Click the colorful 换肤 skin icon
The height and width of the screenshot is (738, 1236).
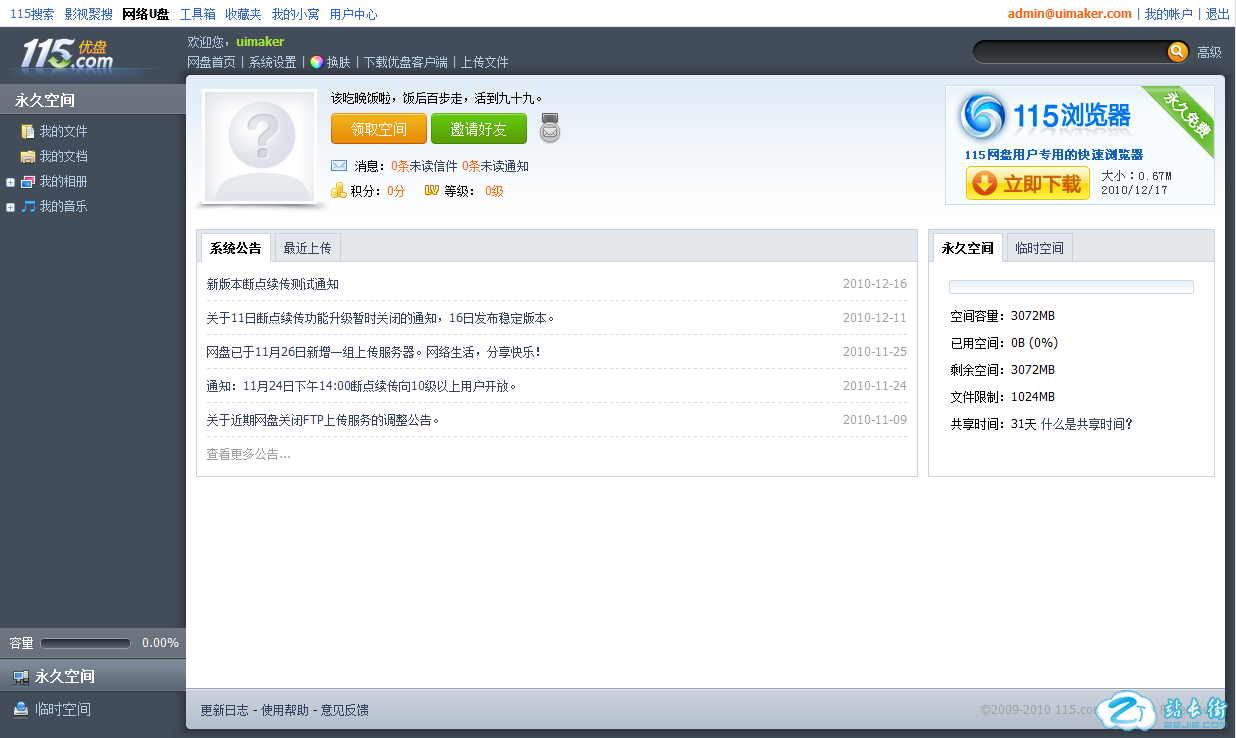[316, 62]
